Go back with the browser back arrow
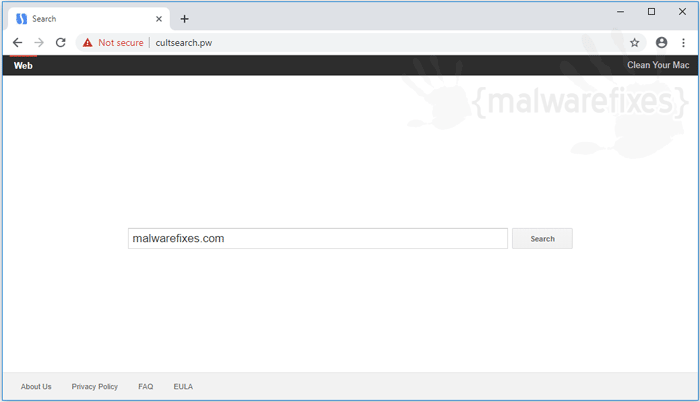700x402 pixels. pyautogui.click(x=17, y=42)
